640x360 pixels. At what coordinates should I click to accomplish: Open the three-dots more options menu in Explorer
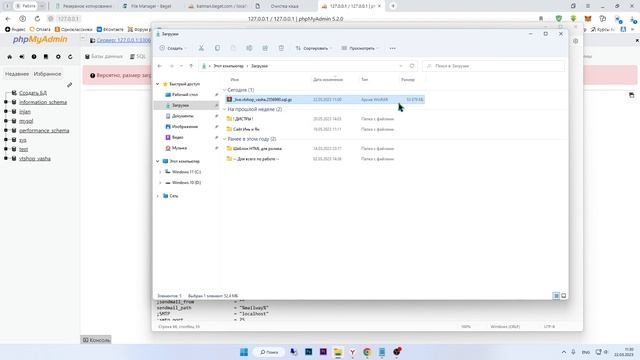tap(392, 48)
